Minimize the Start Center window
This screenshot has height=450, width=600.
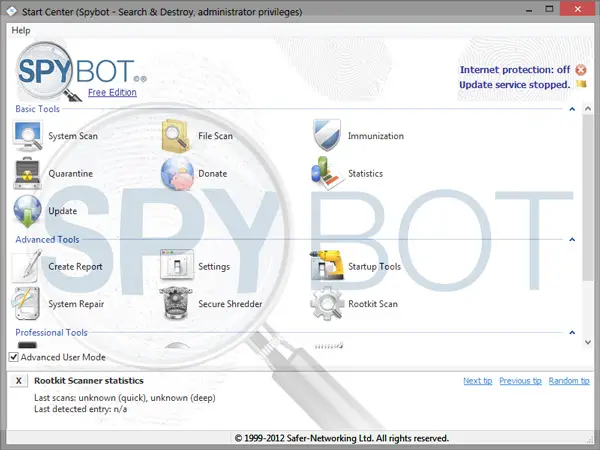[529, 10]
